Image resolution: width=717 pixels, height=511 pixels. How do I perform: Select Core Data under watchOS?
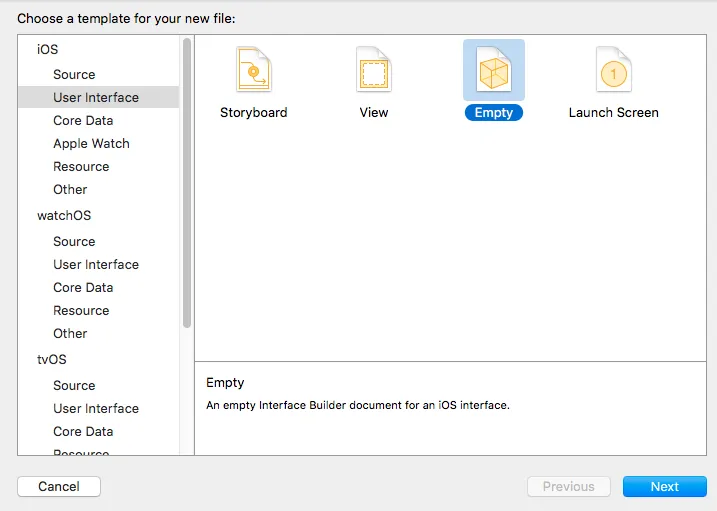tap(83, 287)
